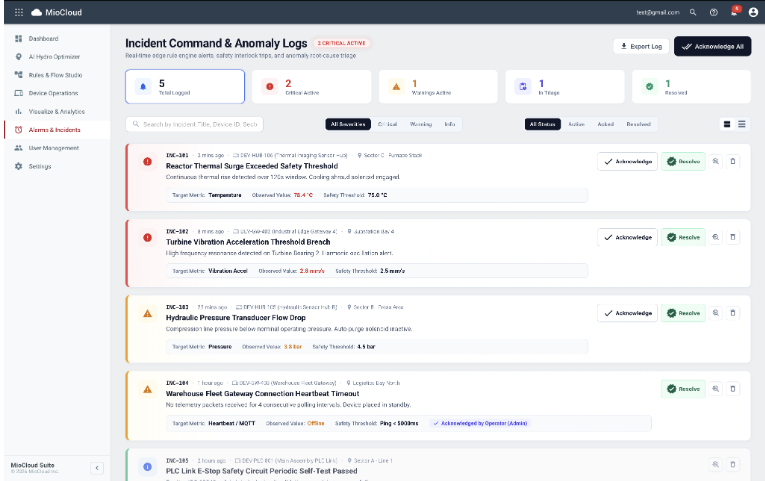
Task: Resolve the Hydraulic Pressure Flow Drop incident
Action: (683, 313)
